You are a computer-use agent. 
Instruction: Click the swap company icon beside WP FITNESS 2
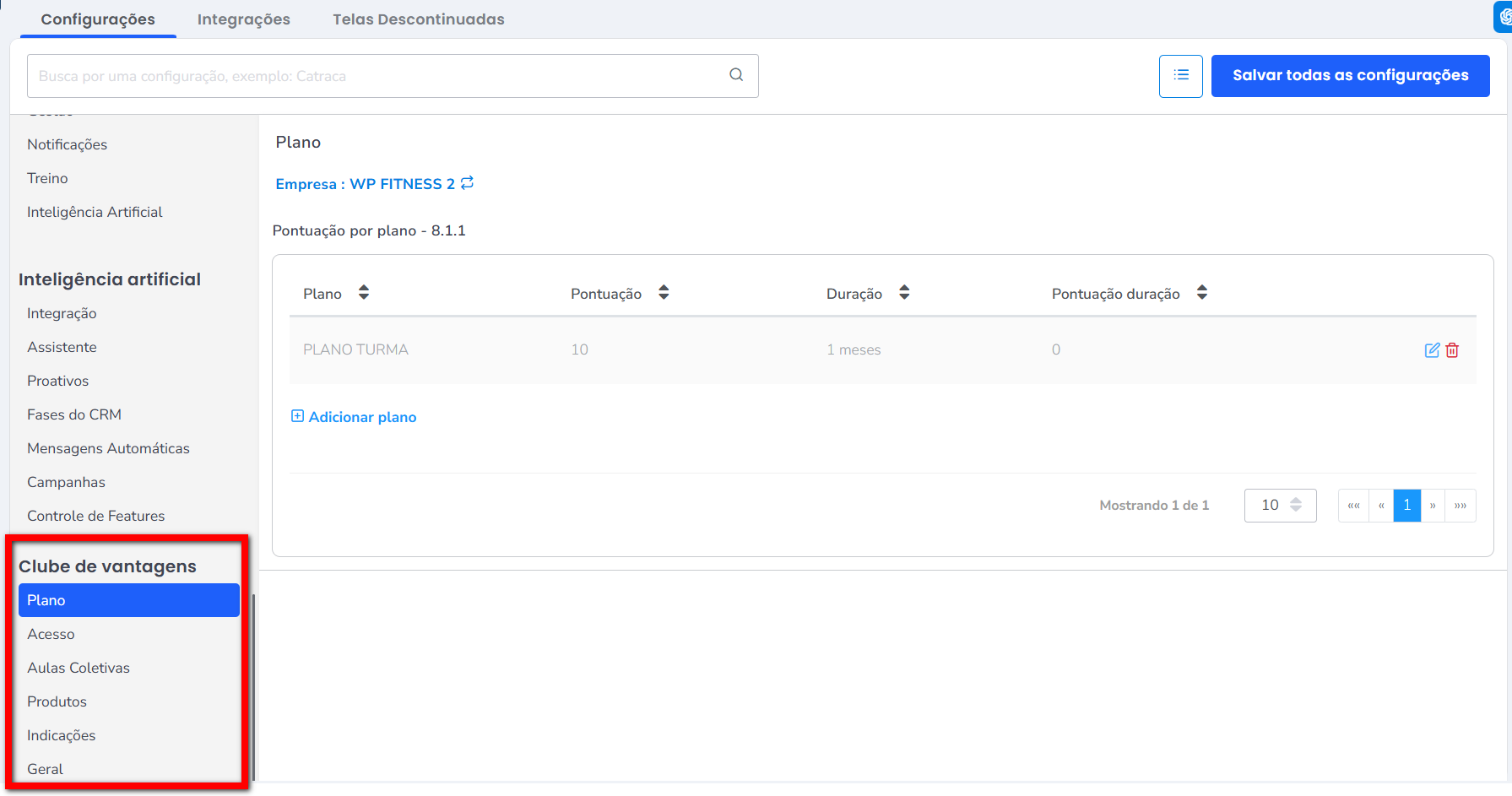467,183
